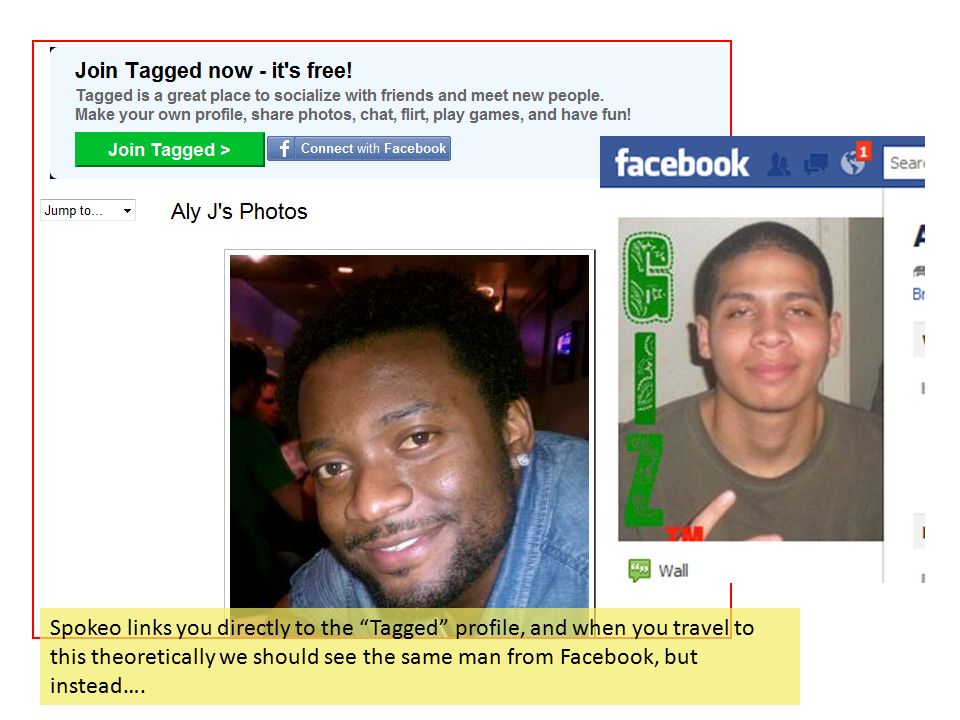
Task: Click into the Facebook Search field
Action: point(904,163)
